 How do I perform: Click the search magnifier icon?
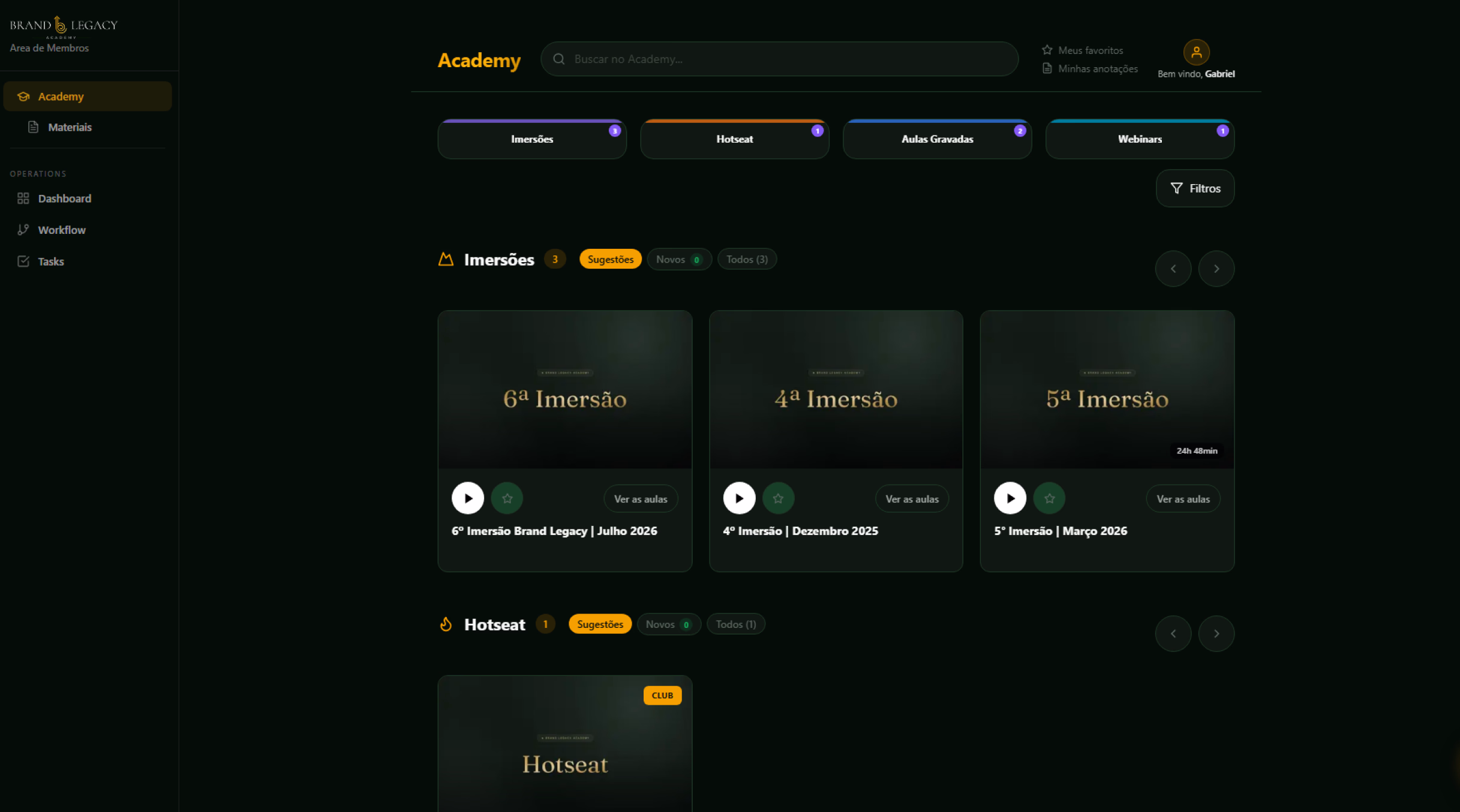tap(559, 59)
